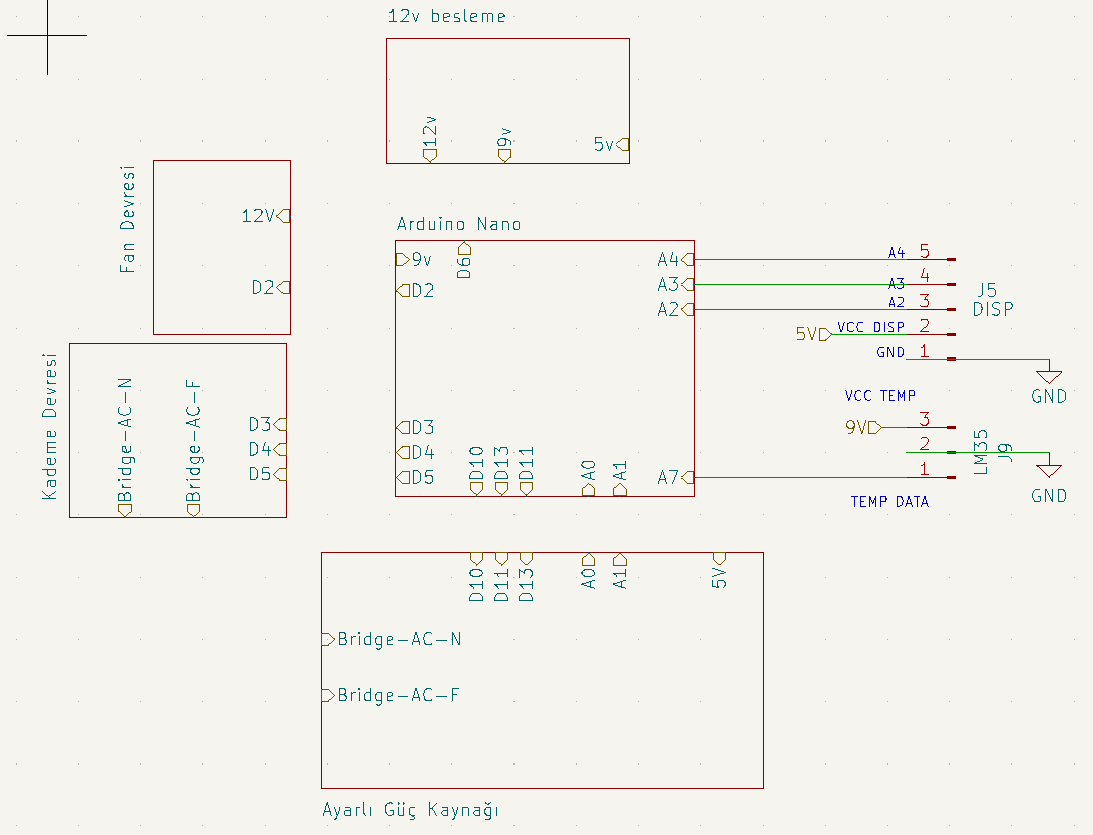Select the "Arduino Nano" sheet title text

(459, 224)
